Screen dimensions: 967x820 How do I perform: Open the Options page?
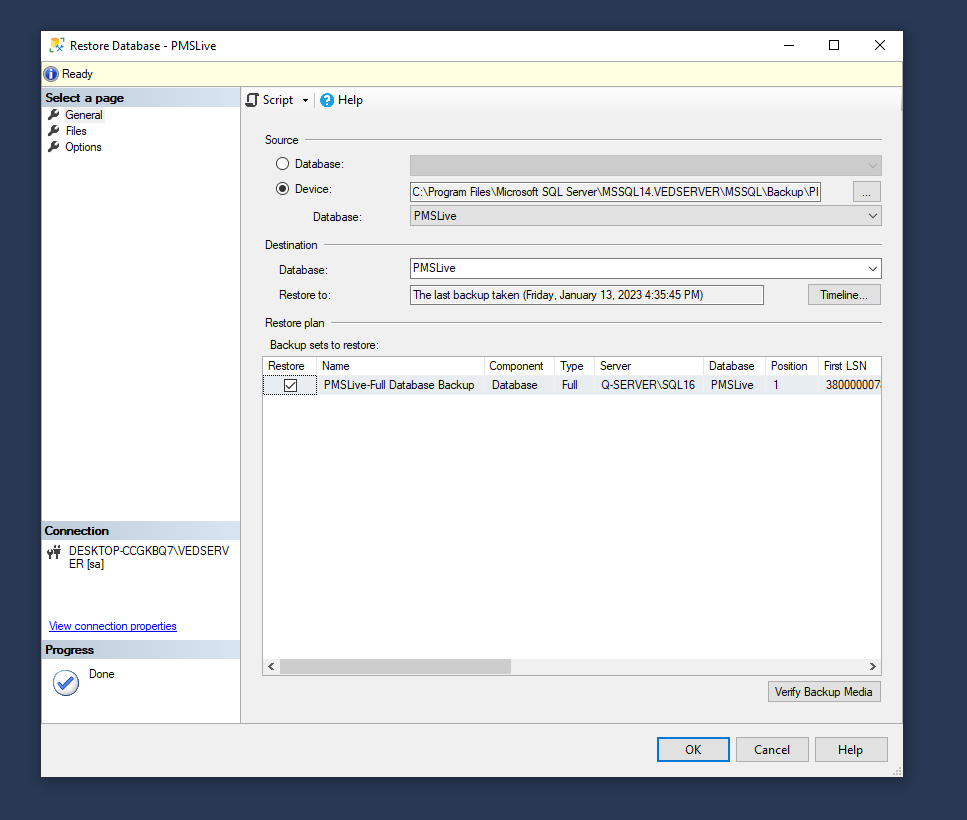(x=83, y=147)
